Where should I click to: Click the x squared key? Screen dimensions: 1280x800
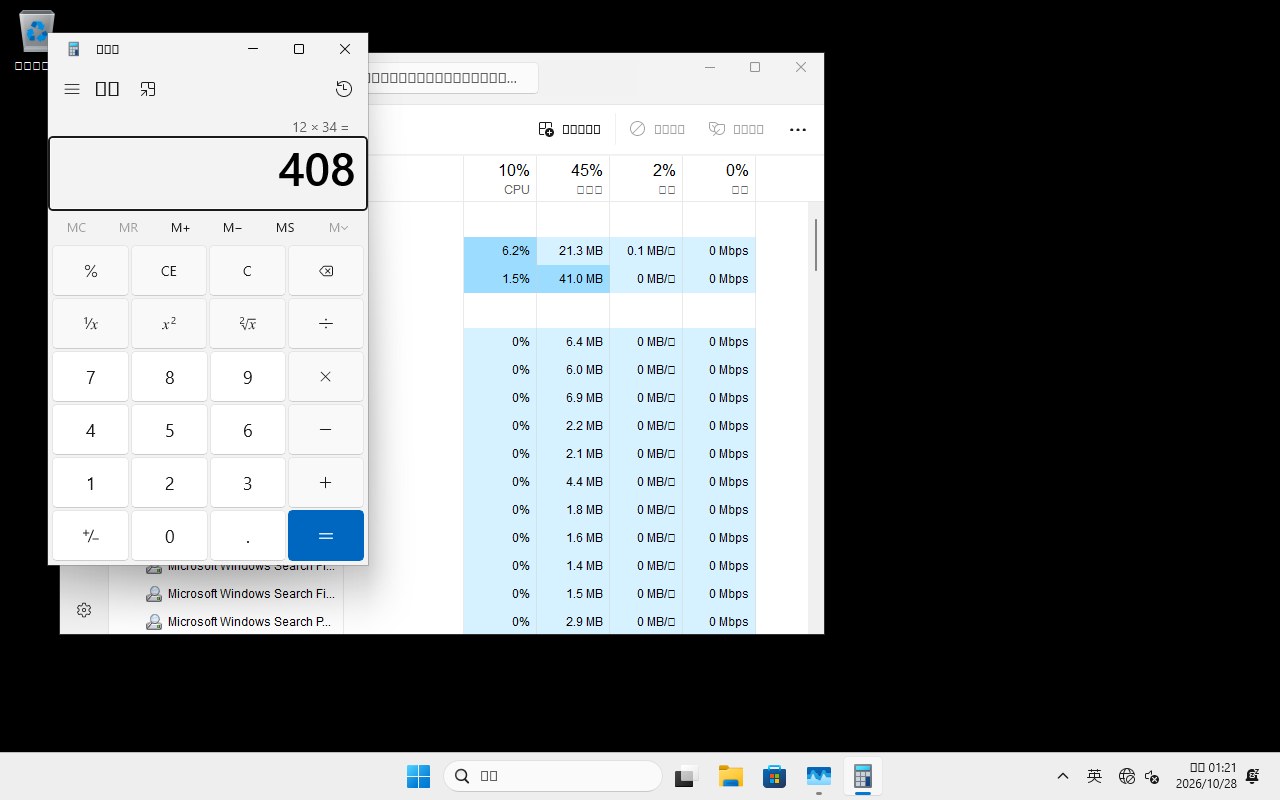[169, 324]
